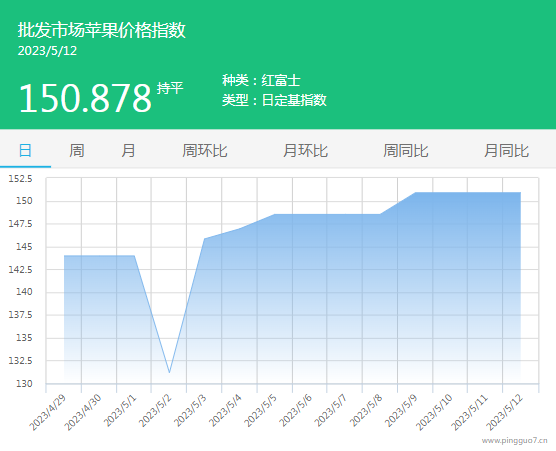Click the 批发市场苹果价格指数 title
This screenshot has width=556, height=451.
[102, 30]
